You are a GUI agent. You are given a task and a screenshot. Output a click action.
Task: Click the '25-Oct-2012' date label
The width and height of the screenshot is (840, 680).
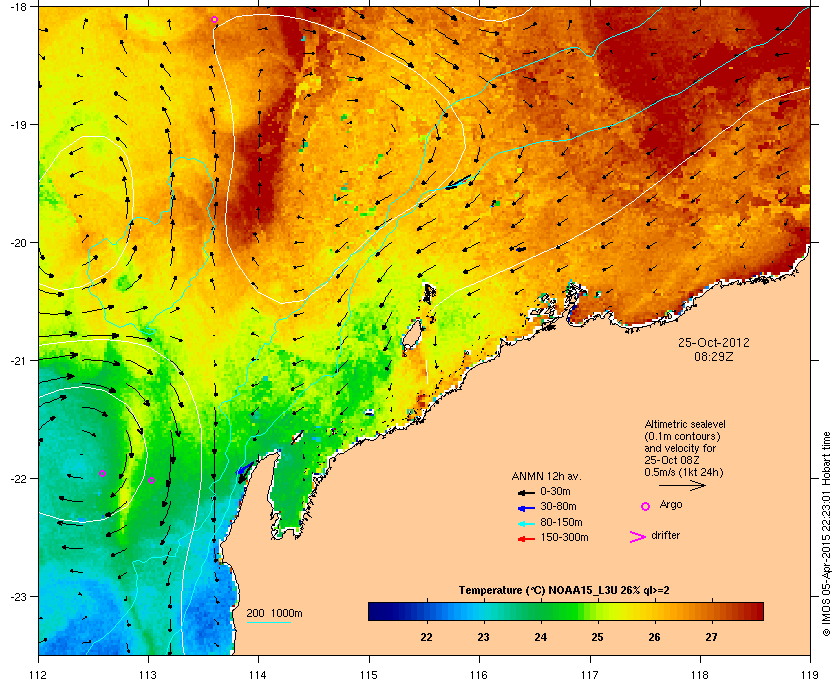point(714,342)
